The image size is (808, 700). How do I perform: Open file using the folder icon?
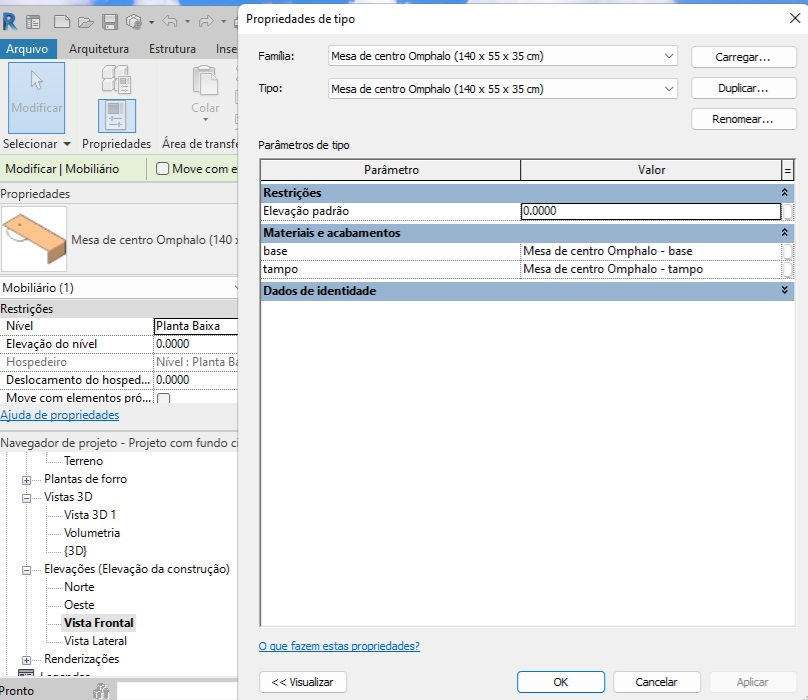[x=85, y=22]
